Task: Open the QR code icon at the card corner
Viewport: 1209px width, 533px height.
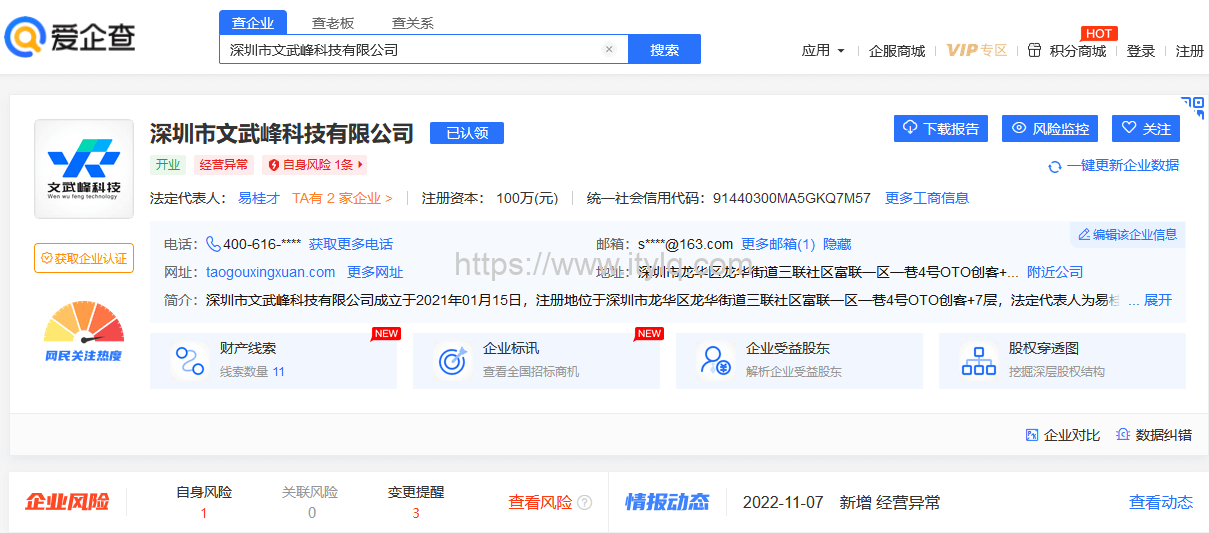Action: point(1192,107)
